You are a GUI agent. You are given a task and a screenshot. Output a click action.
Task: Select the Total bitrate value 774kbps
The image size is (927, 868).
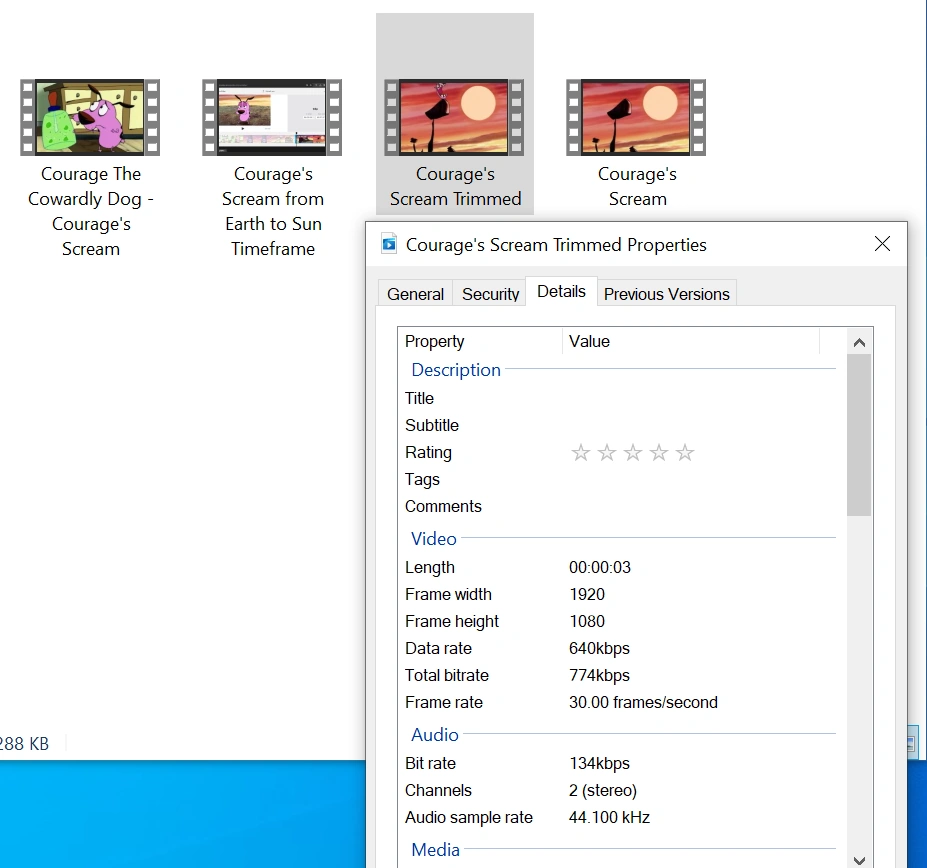[599, 675]
